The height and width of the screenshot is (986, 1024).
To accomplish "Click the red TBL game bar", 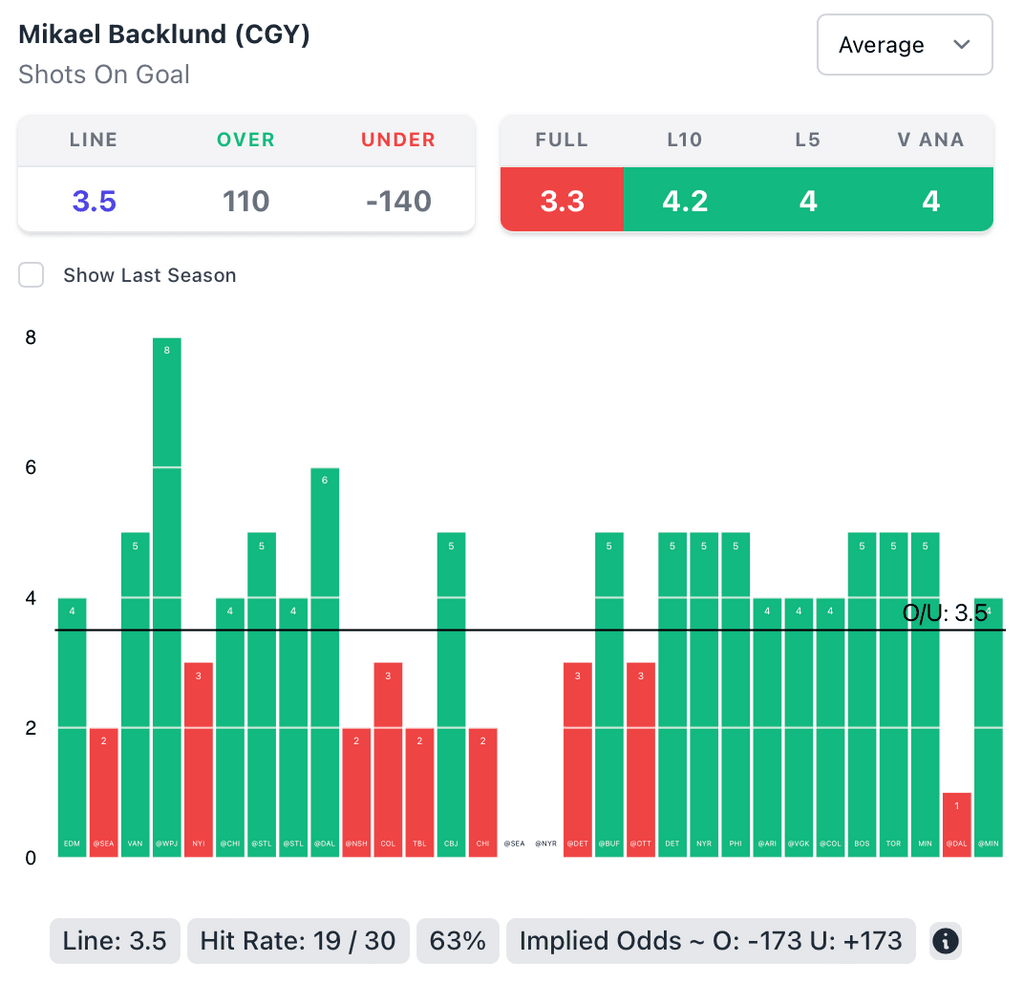I will click(420, 791).
